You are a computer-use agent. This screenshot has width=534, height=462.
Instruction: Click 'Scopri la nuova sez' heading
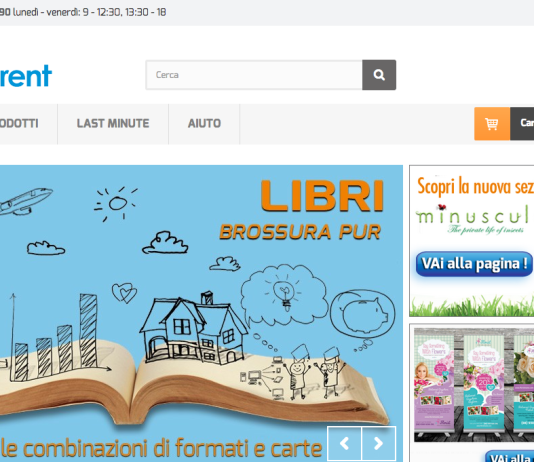point(475,187)
